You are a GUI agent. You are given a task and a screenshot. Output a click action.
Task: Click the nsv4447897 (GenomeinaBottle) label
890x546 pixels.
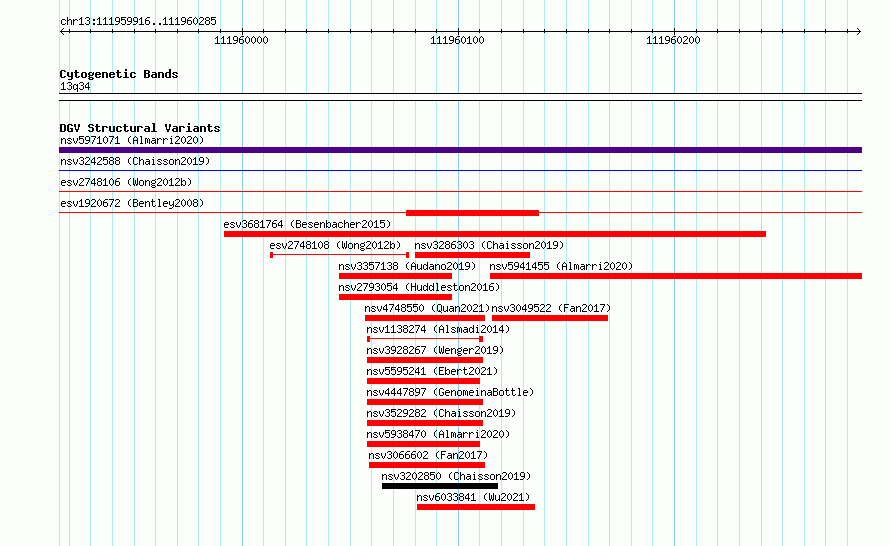(450, 392)
